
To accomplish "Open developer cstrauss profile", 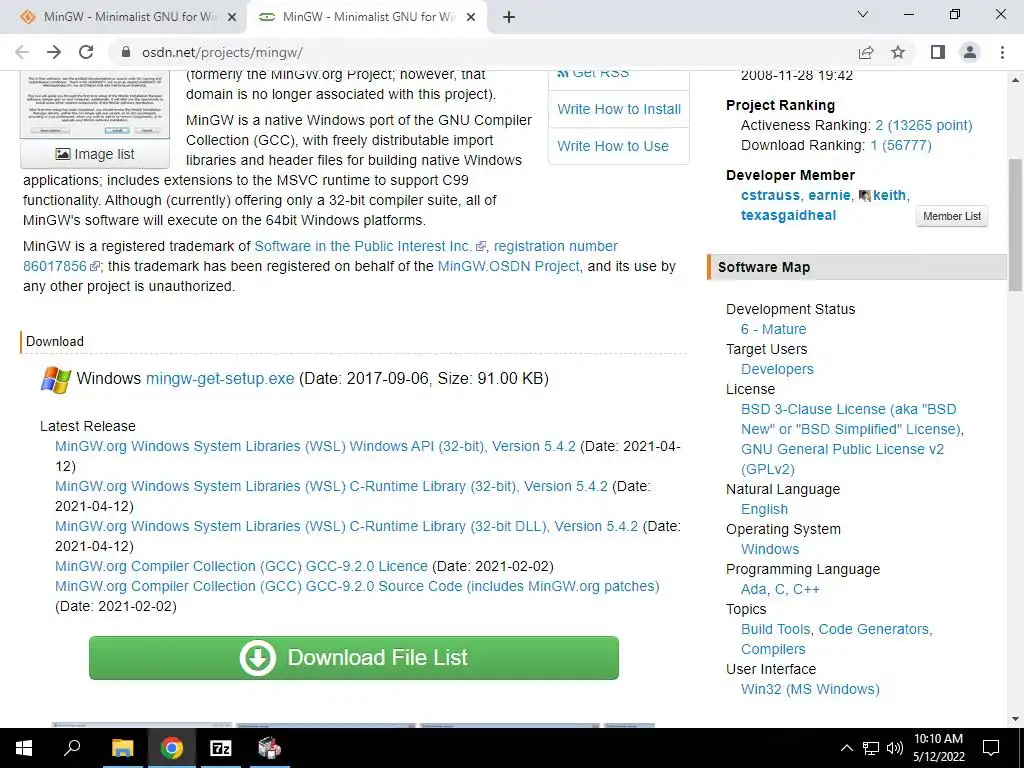I will click(770, 195).
